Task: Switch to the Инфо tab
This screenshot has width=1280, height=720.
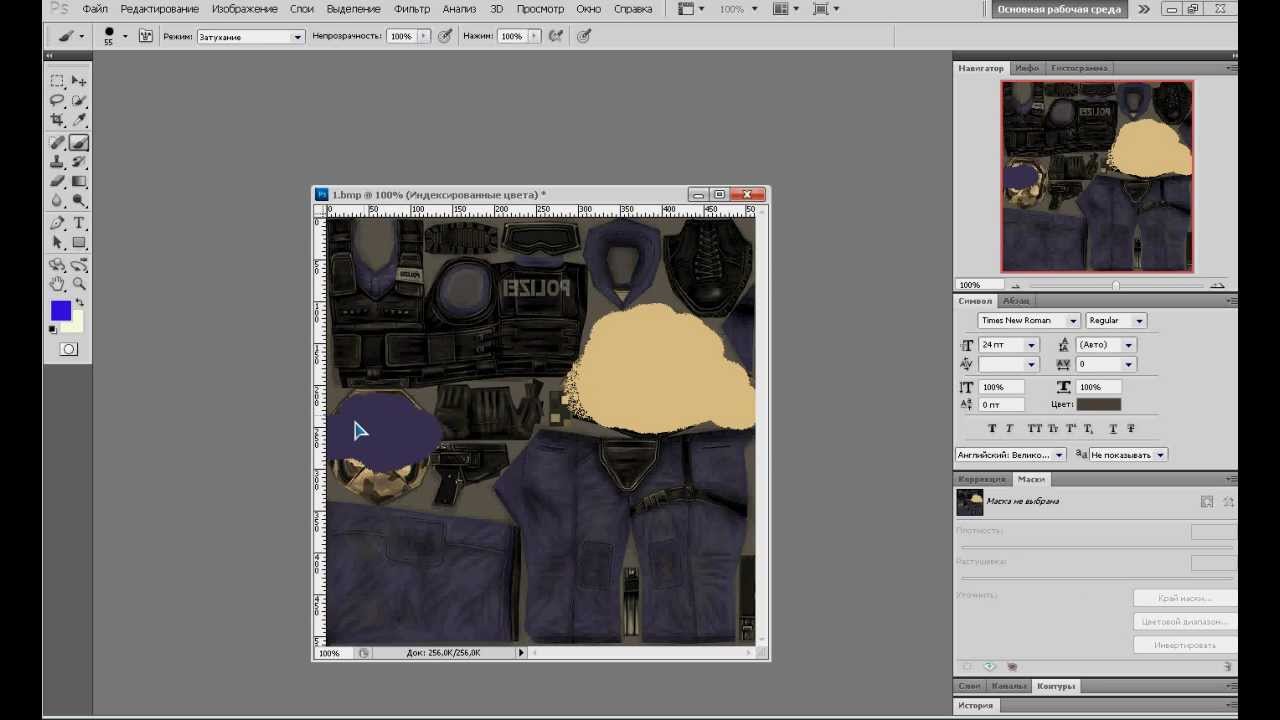Action: (1027, 68)
